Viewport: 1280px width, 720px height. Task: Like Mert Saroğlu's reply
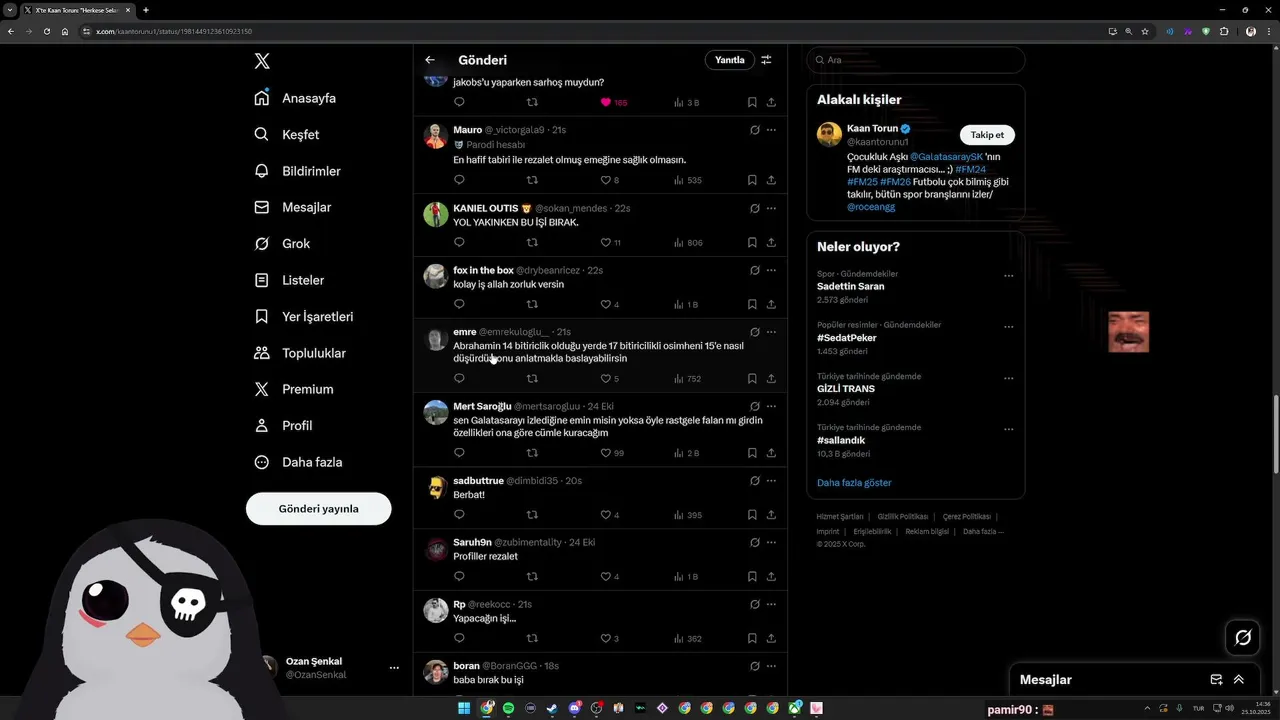click(x=606, y=453)
